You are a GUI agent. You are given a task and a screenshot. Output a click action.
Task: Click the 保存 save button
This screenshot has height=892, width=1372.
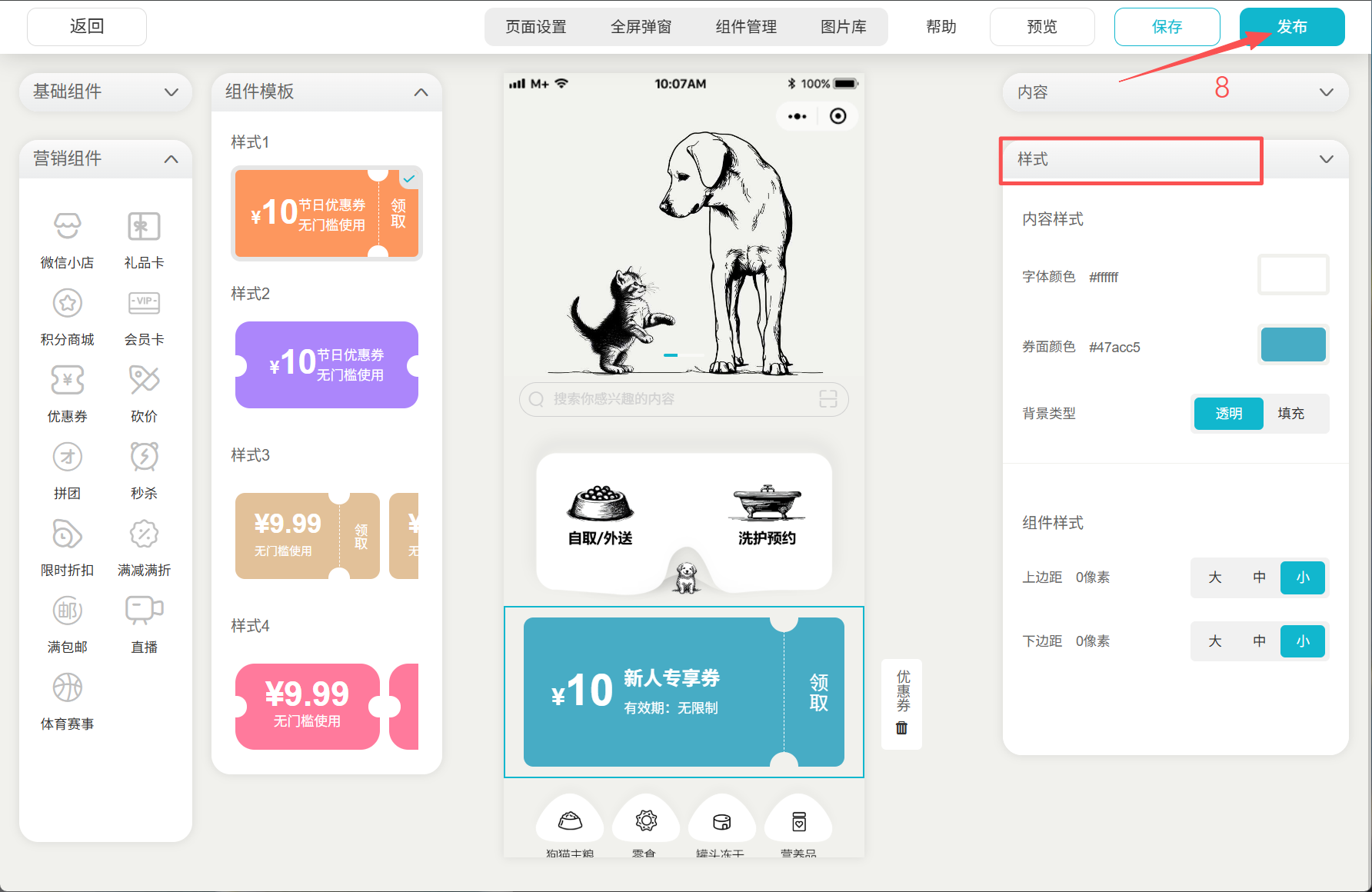click(x=1167, y=27)
